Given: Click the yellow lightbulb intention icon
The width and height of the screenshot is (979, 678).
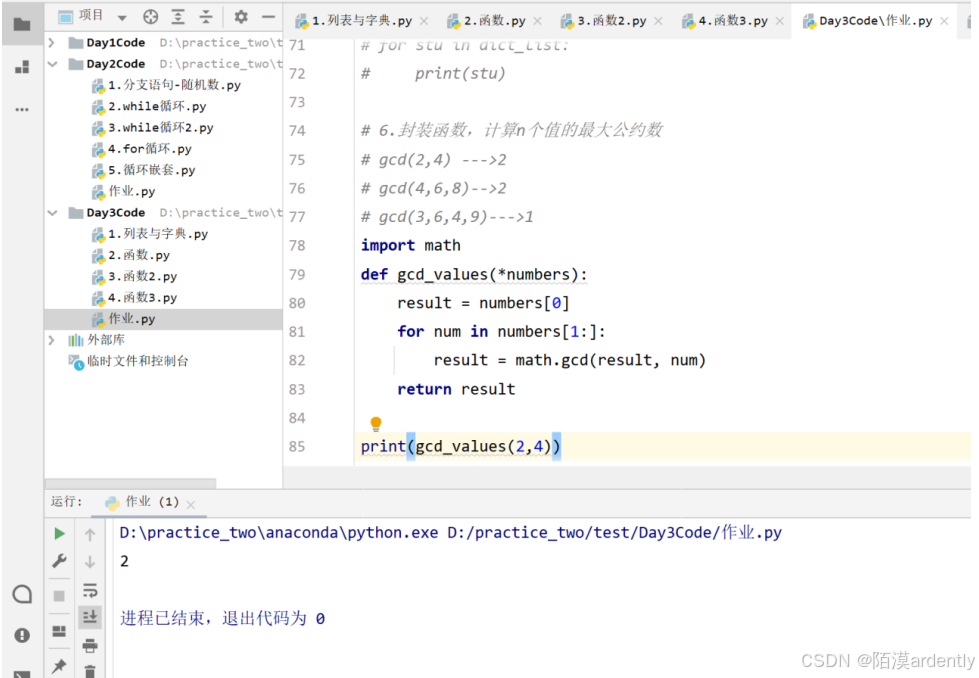Looking at the screenshot, I should pyautogui.click(x=375, y=424).
